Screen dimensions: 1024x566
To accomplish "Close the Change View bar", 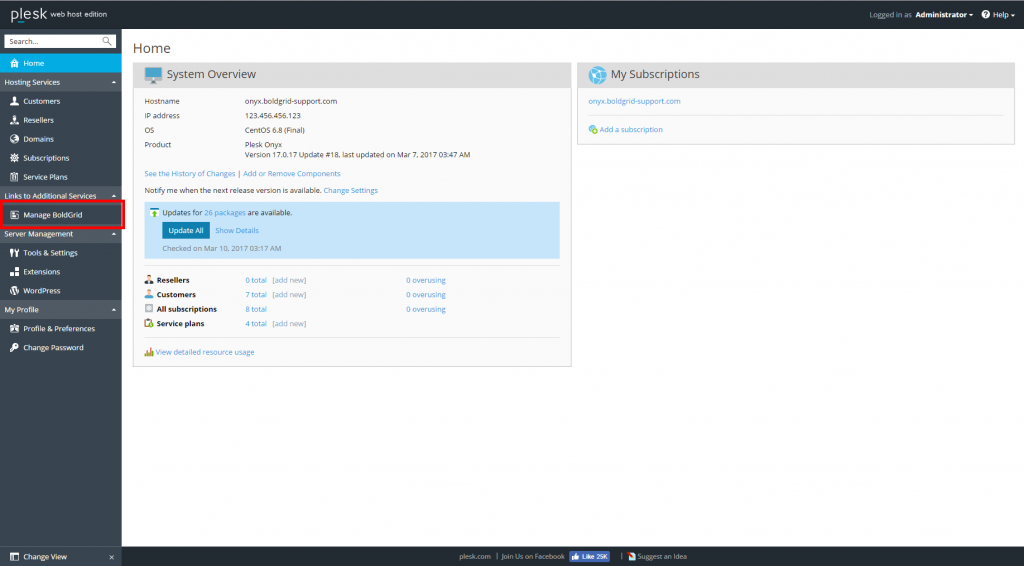I will coord(111,557).
